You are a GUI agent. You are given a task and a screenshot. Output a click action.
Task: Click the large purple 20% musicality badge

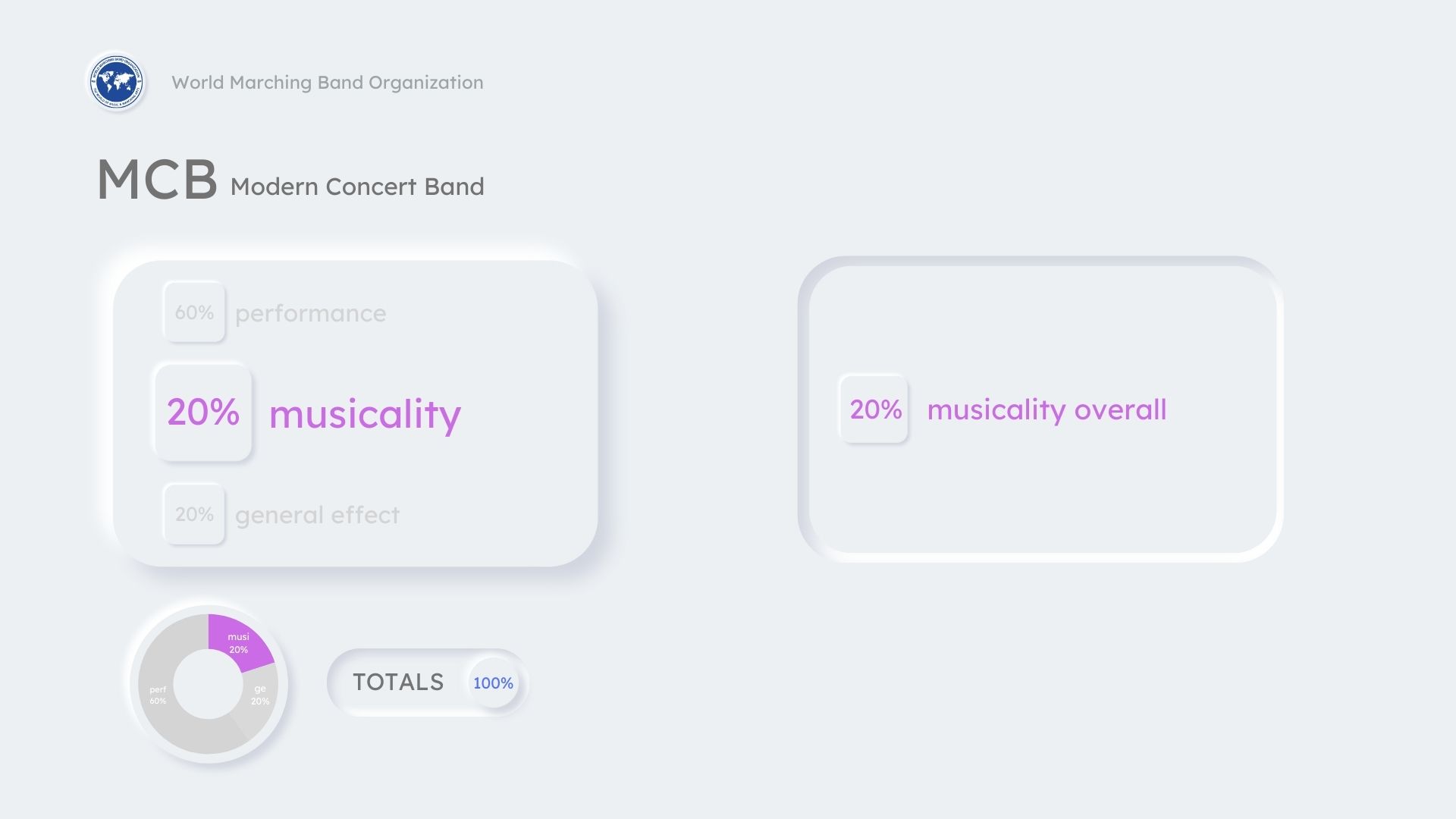203,412
